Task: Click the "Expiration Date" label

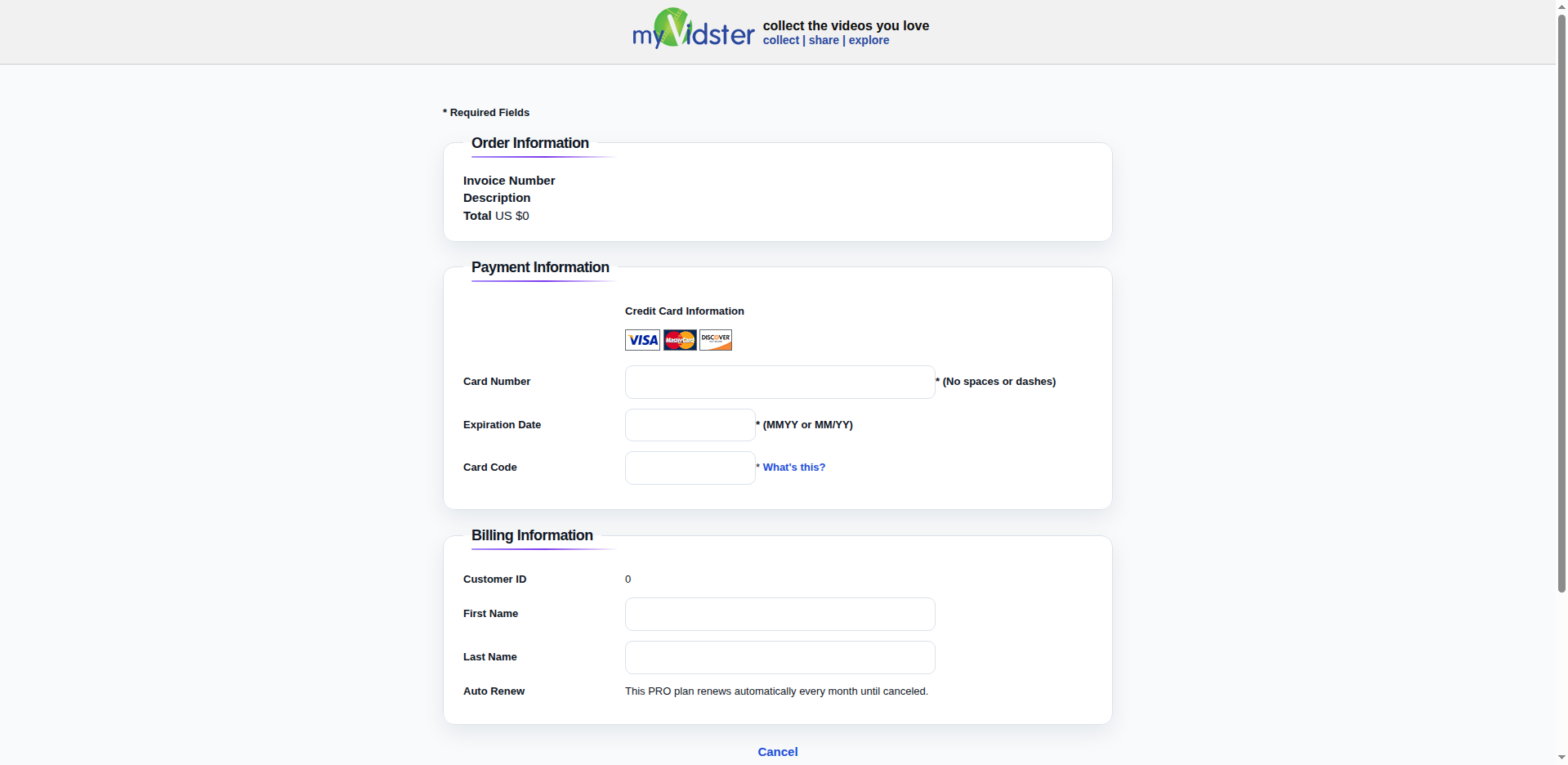Action: tap(502, 425)
